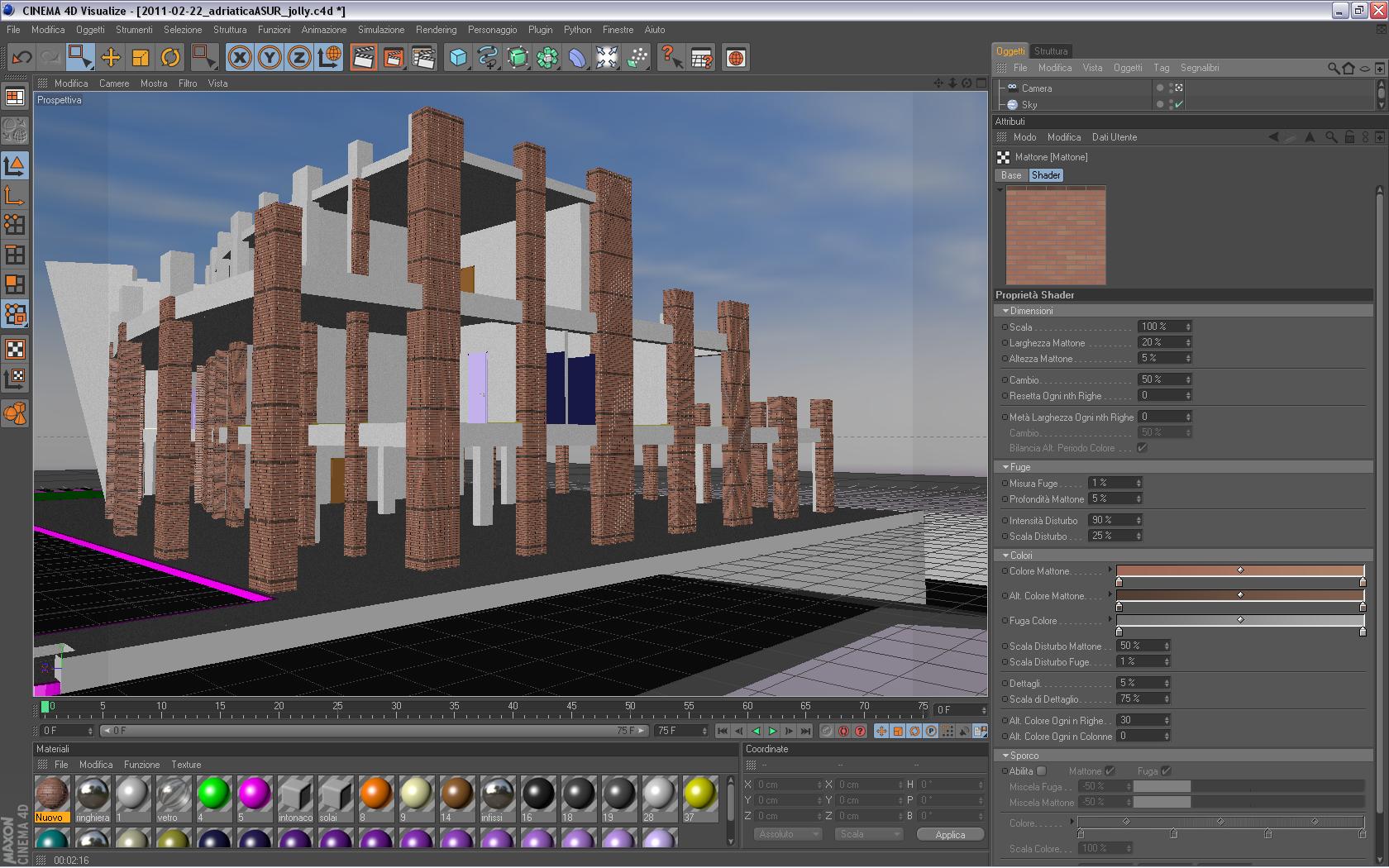The height and width of the screenshot is (868, 1389).
Task: Open the Scala dropdown in Coordinate panel
Action: (868, 834)
